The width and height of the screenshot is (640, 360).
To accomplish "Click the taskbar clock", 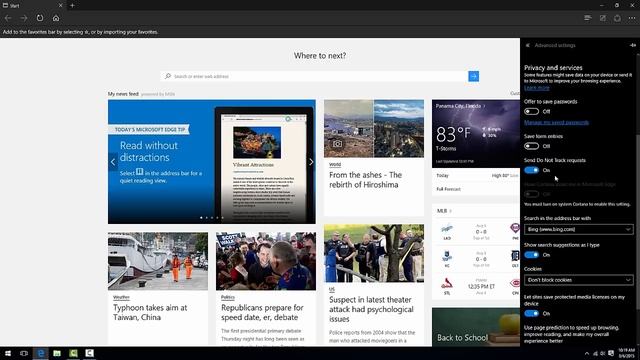I will pos(627,353).
